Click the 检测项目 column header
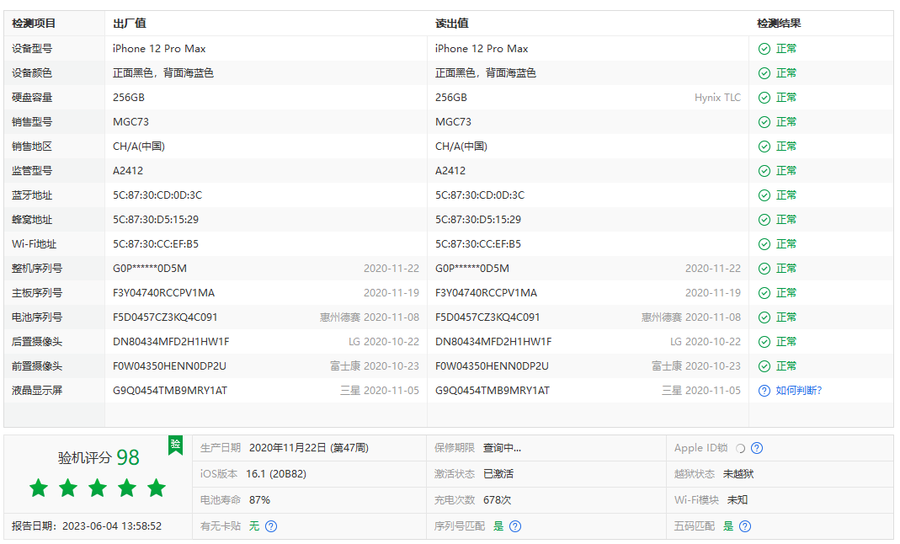 [34, 23]
